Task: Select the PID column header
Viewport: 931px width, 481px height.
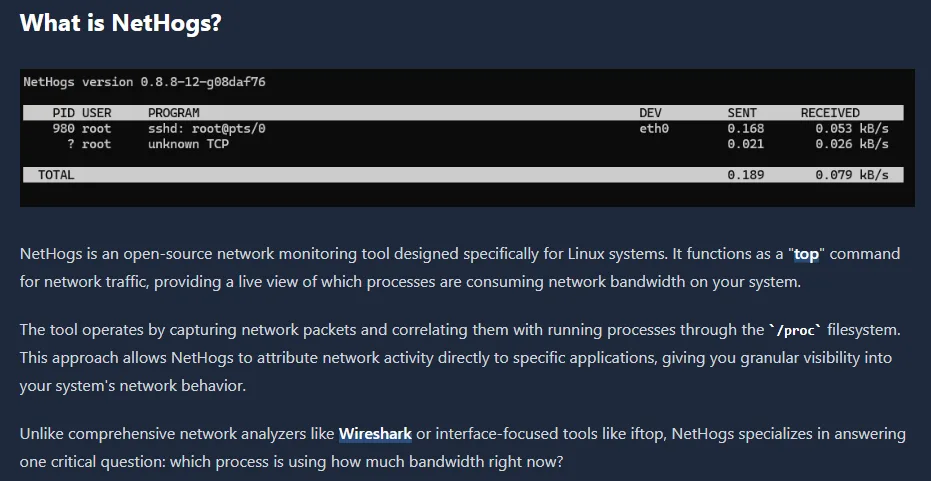Action: coord(63,113)
